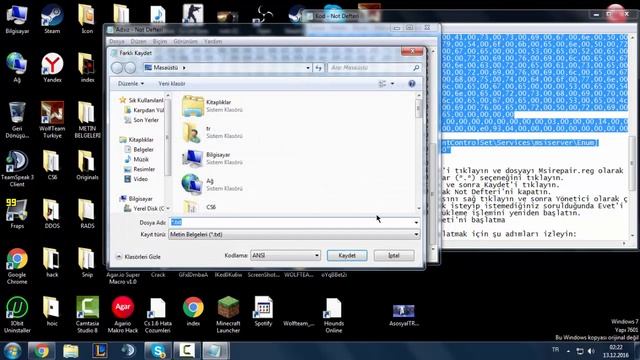Select Belgeler in navigation tree
The height and width of the screenshot is (360, 640).
click(139, 150)
